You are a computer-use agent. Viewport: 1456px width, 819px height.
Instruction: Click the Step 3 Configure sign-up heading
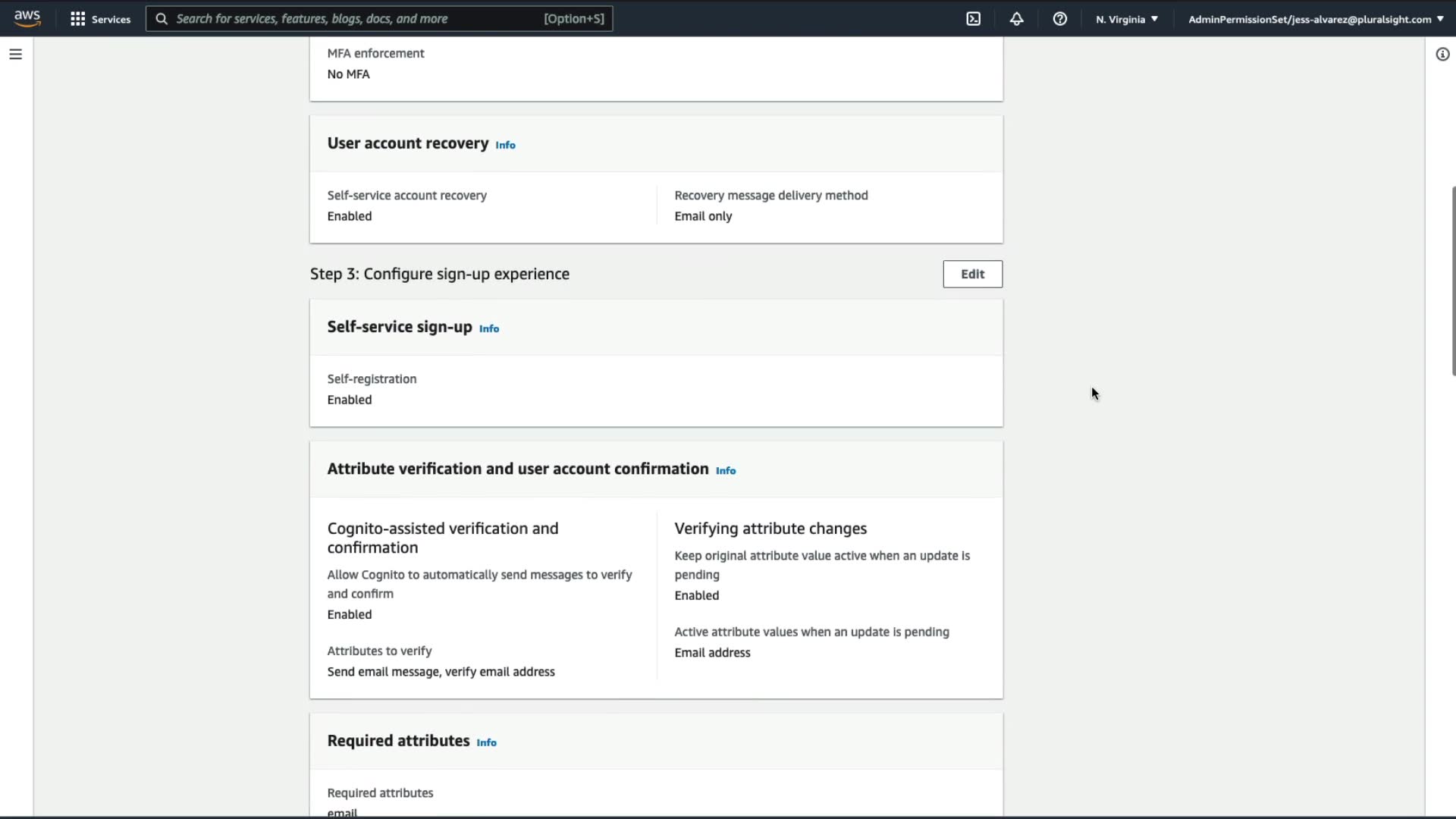439,274
